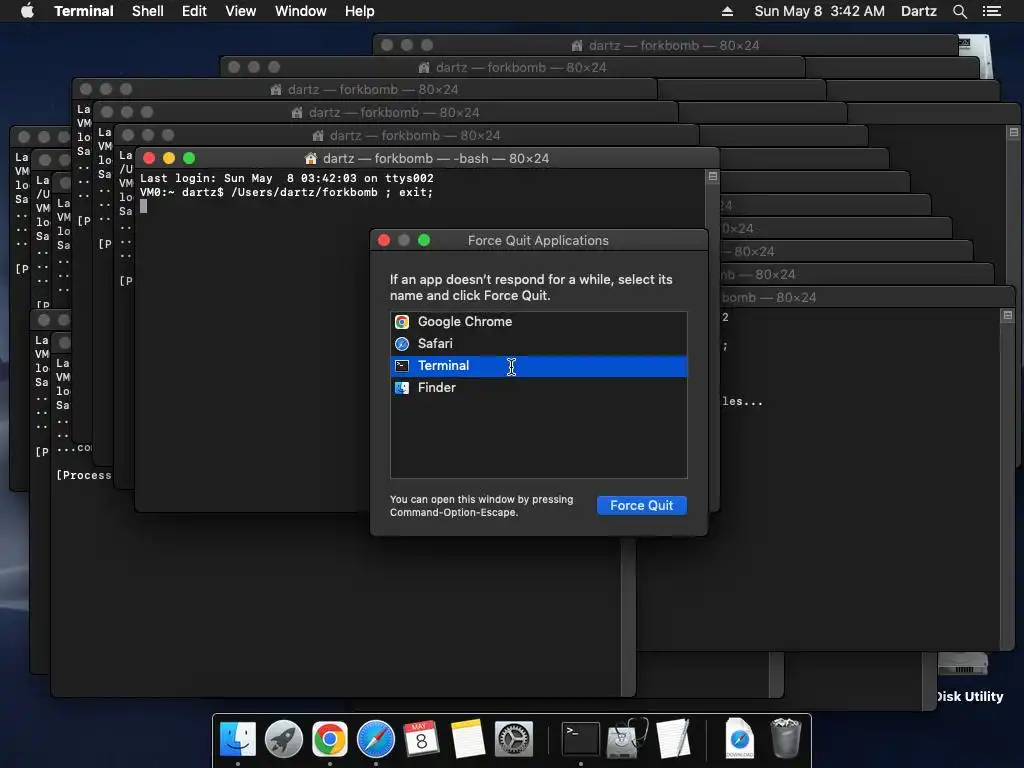
Task: Open the Trash in the Dock
Action: click(x=786, y=739)
